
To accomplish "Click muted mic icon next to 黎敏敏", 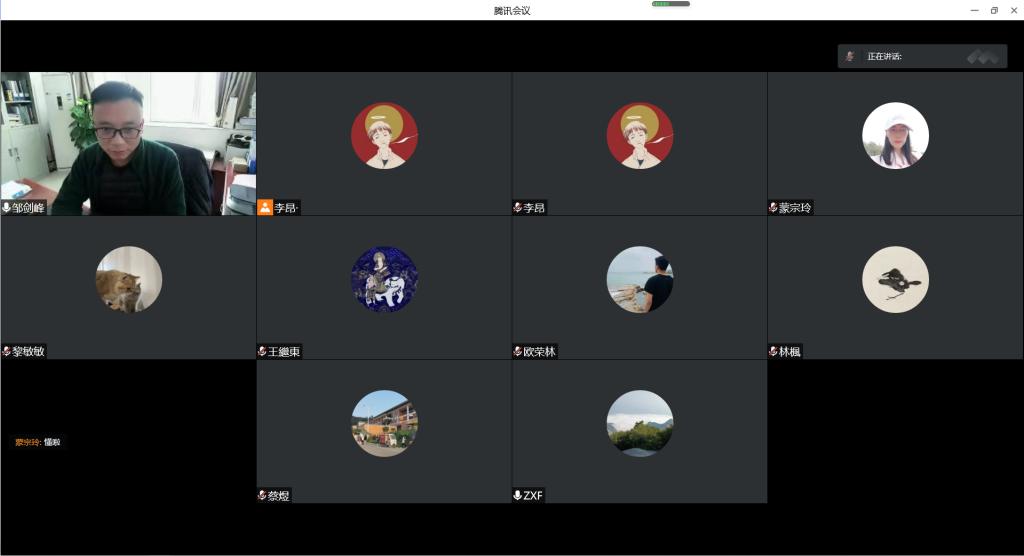I will [7, 352].
